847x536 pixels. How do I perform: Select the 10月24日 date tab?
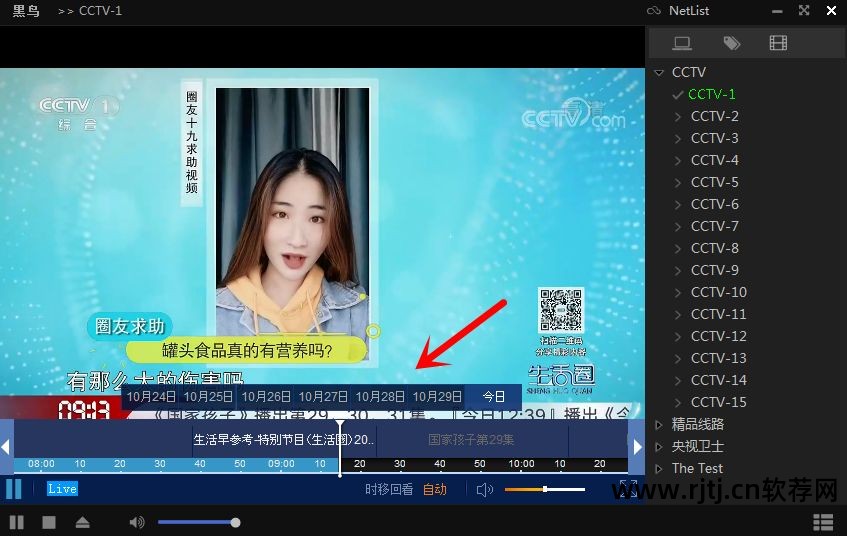coord(151,397)
